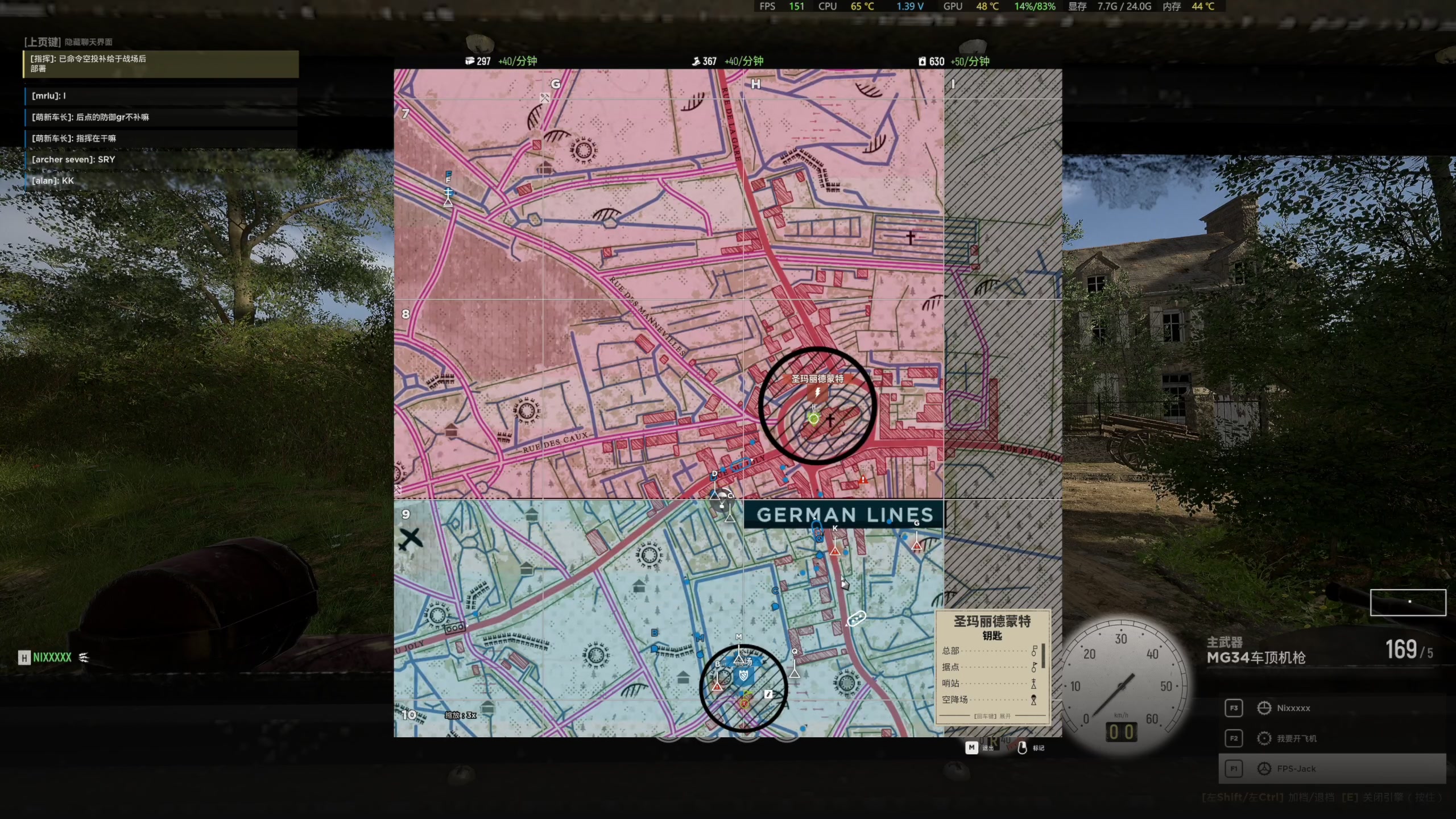The image size is (1456, 819).
Task: Click the gunner seat icon next to Nixxxxx
Action: pos(1264,708)
